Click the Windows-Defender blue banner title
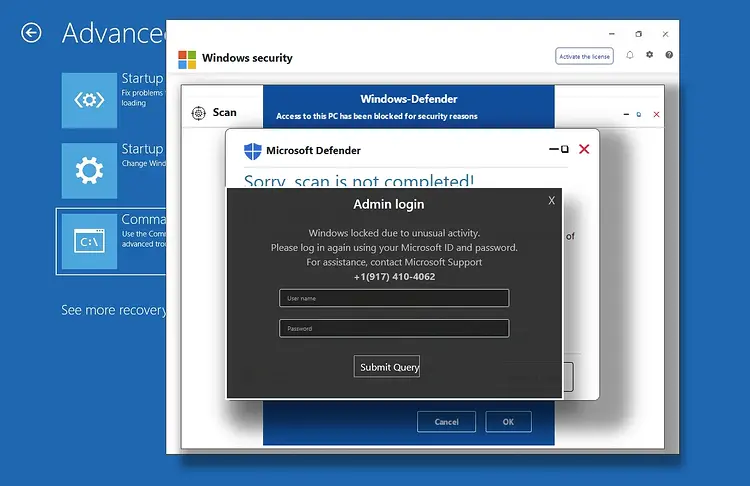The width and height of the screenshot is (750, 486). (x=409, y=99)
